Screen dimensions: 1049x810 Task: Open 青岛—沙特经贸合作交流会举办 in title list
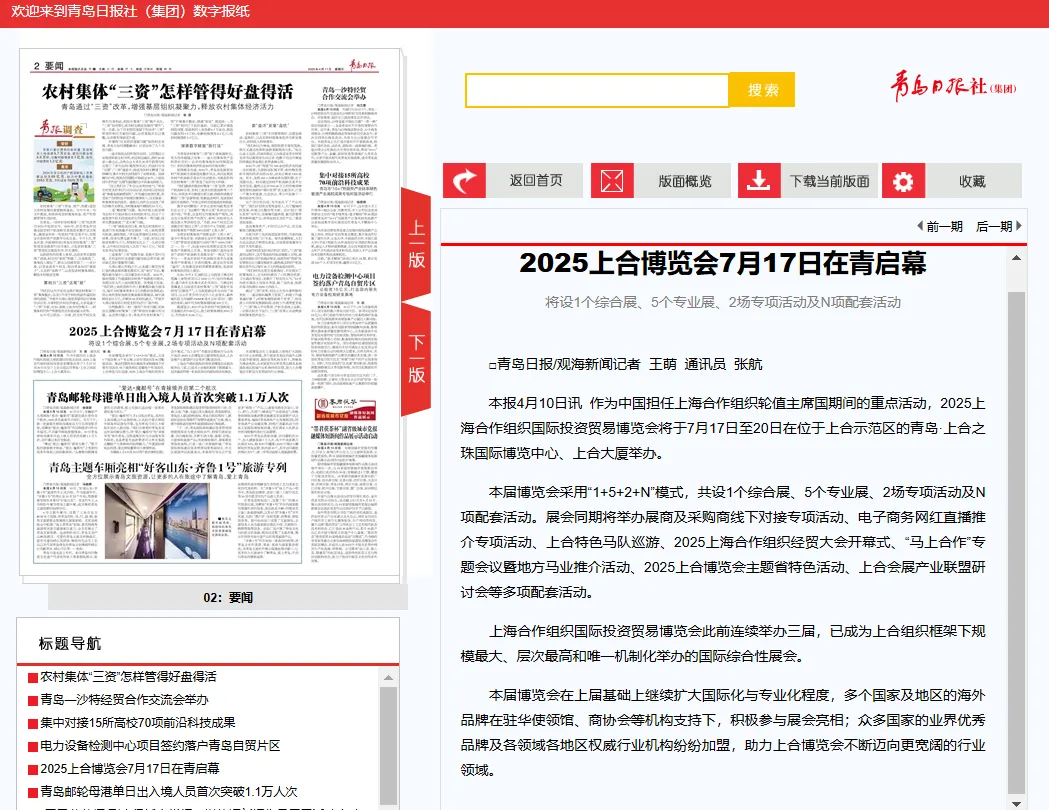(124, 700)
